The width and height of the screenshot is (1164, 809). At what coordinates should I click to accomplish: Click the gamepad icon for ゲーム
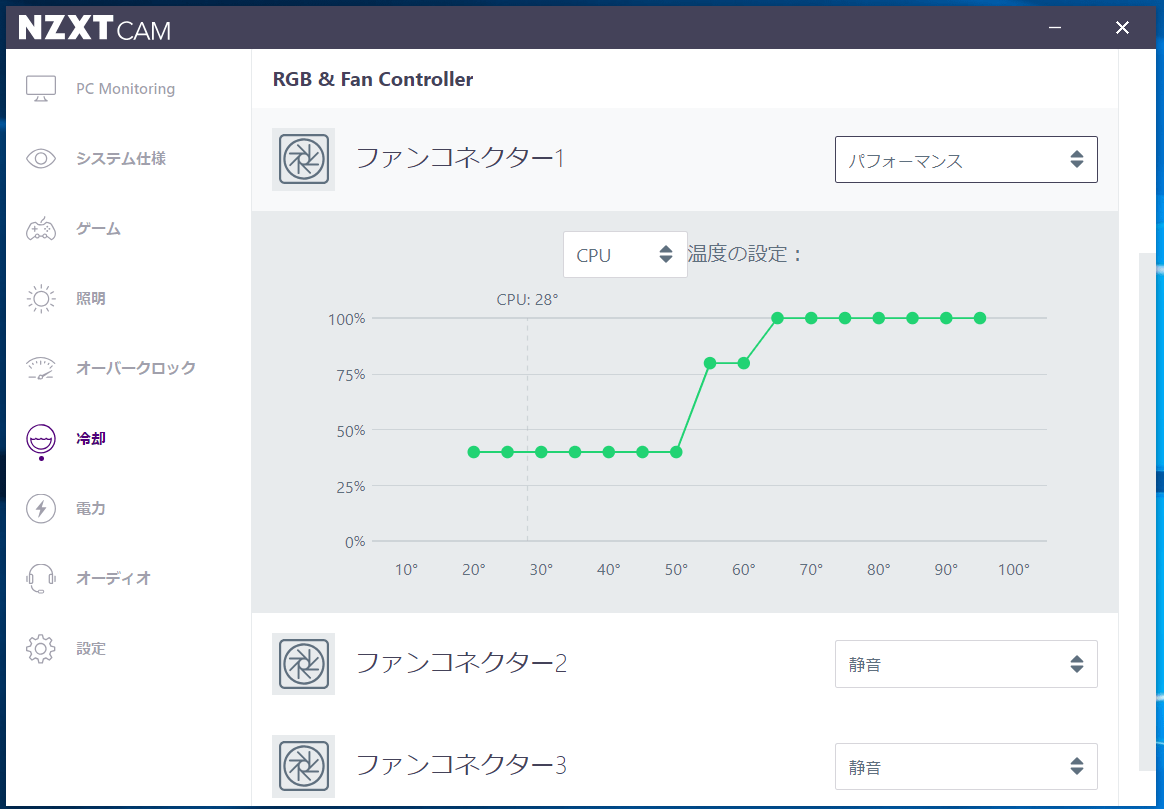point(41,229)
